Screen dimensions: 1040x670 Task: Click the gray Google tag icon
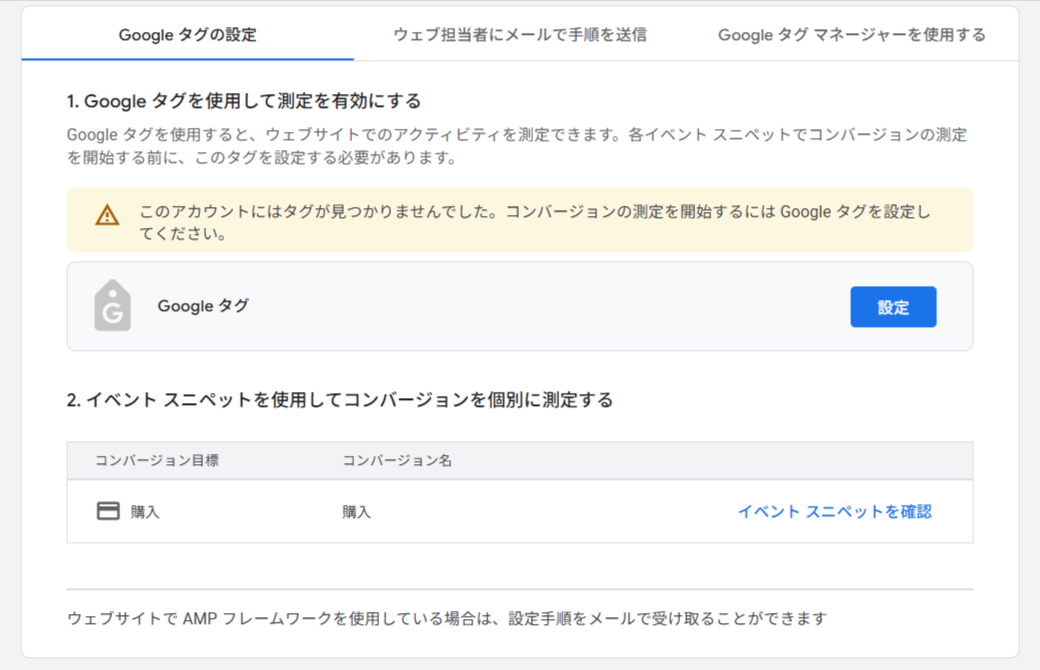tap(113, 305)
